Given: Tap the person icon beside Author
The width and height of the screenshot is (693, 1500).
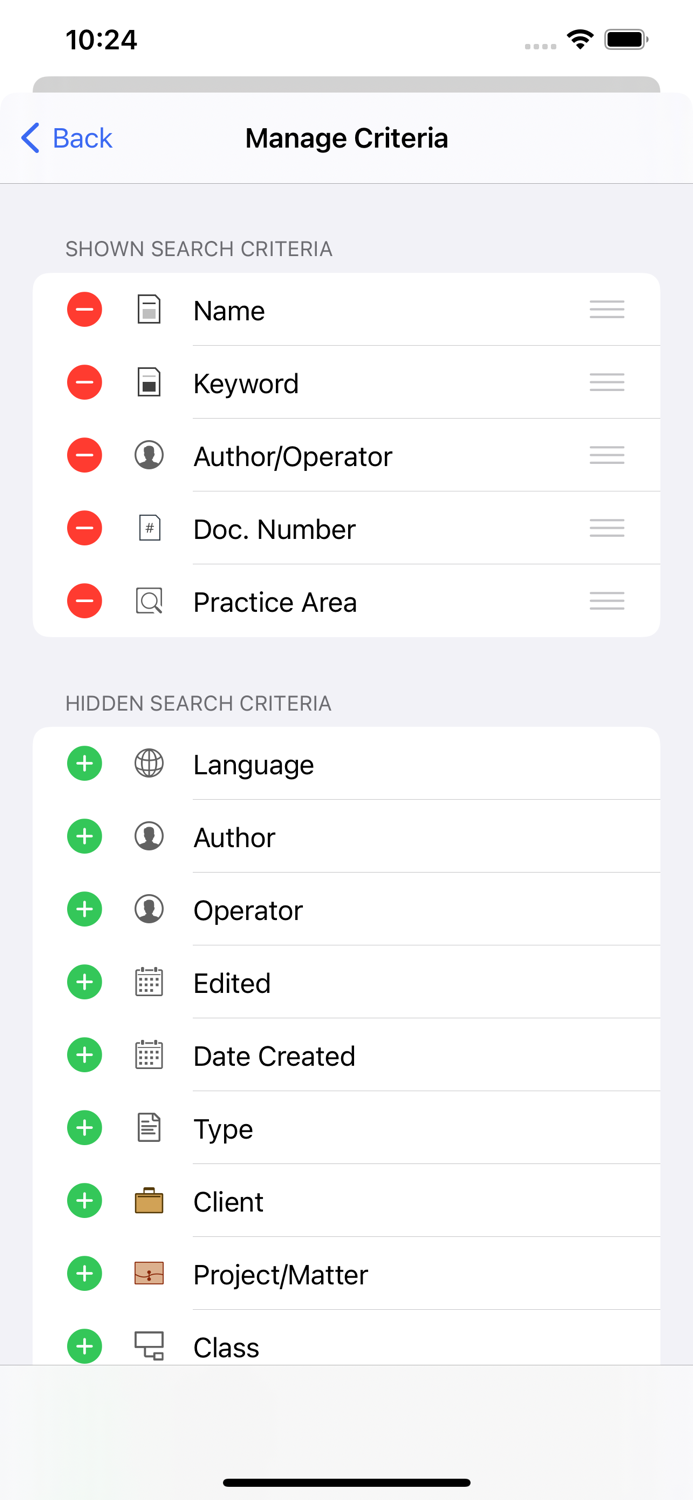Looking at the screenshot, I should tap(148, 836).
